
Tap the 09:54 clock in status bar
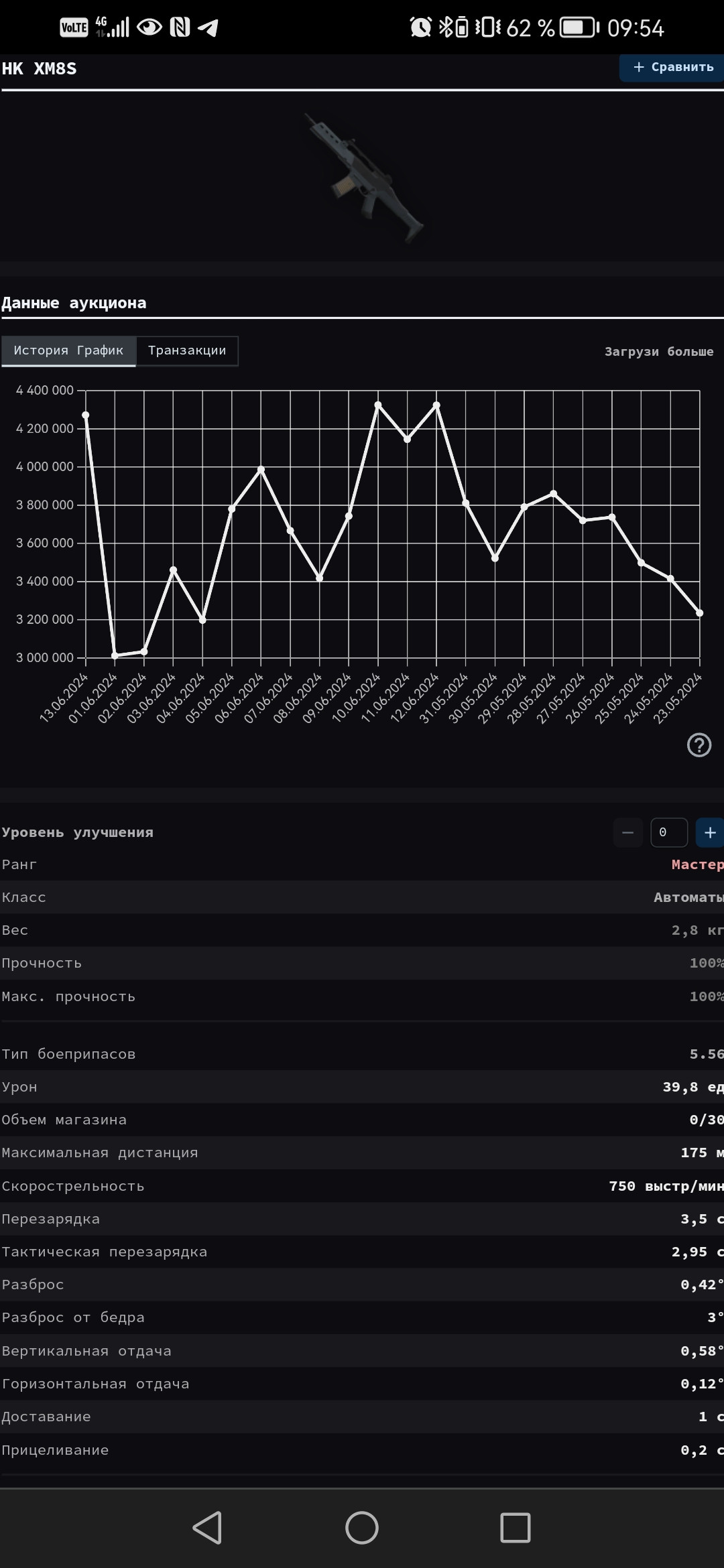[x=636, y=28]
